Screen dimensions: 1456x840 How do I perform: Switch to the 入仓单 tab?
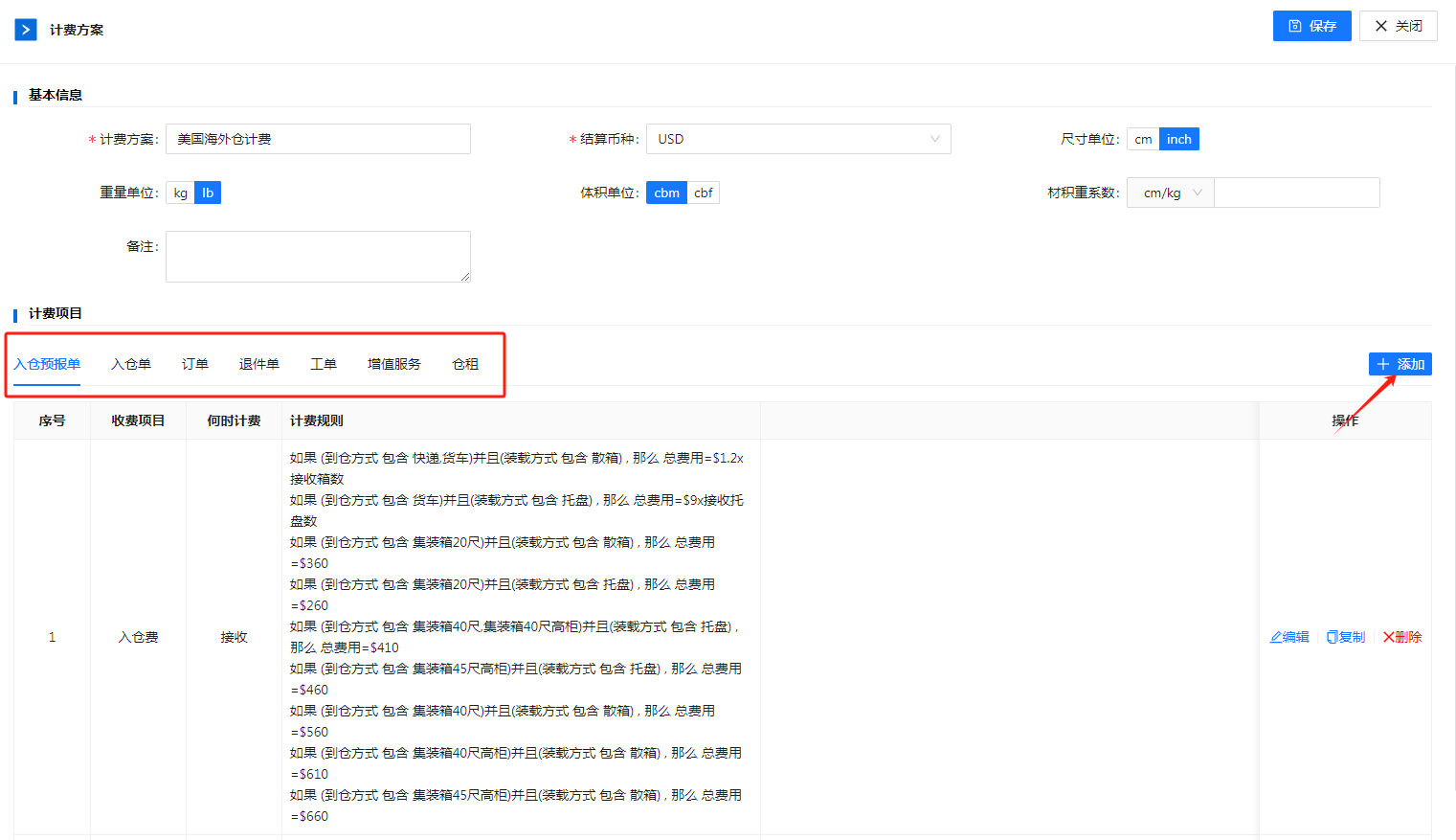(x=131, y=364)
